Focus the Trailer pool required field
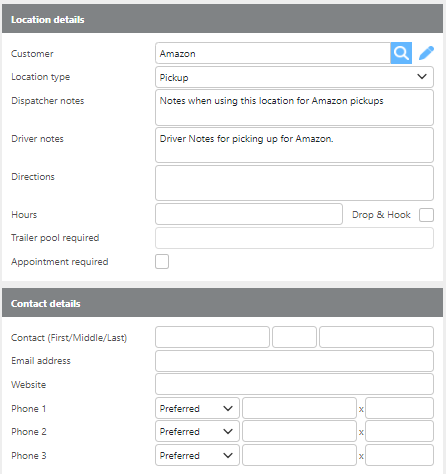This screenshot has height=474, width=446. tap(294, 238)
